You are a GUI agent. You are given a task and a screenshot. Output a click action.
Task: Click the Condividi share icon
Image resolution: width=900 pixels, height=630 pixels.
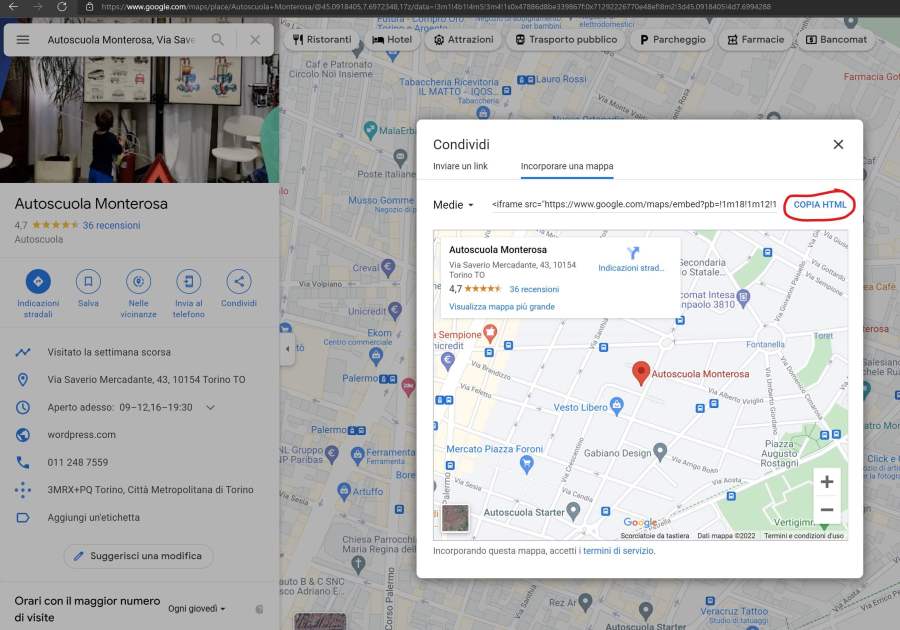[238, 281]
